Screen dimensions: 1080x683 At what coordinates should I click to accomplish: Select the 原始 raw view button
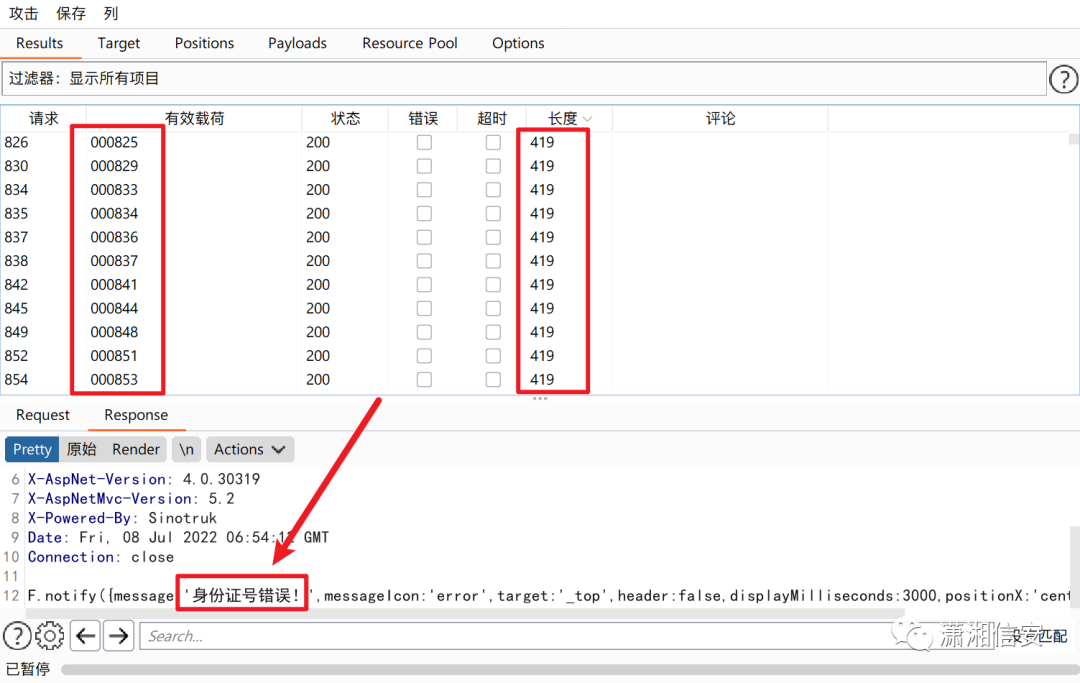tap(82, 449)
